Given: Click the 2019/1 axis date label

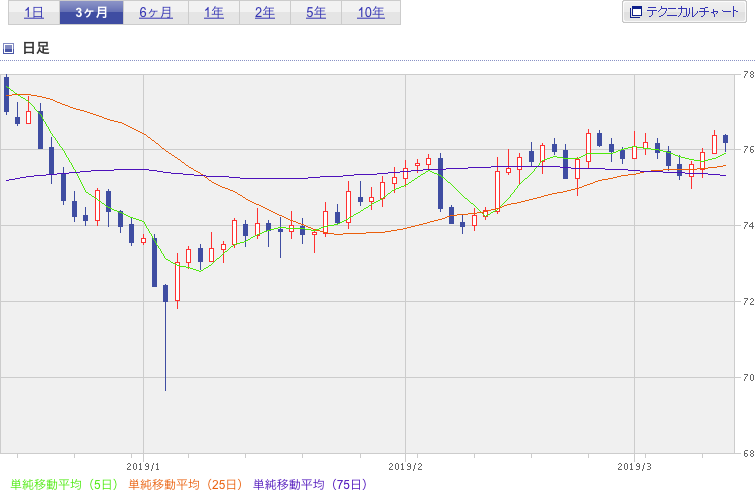Looking at the screenshot, I should (143, 467).
